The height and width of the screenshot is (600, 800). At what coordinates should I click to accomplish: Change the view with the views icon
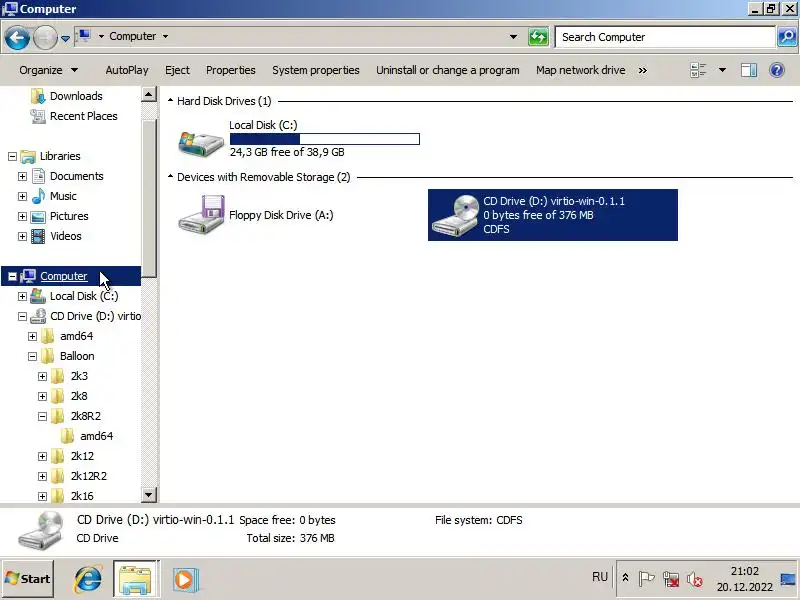coord(698,70)
